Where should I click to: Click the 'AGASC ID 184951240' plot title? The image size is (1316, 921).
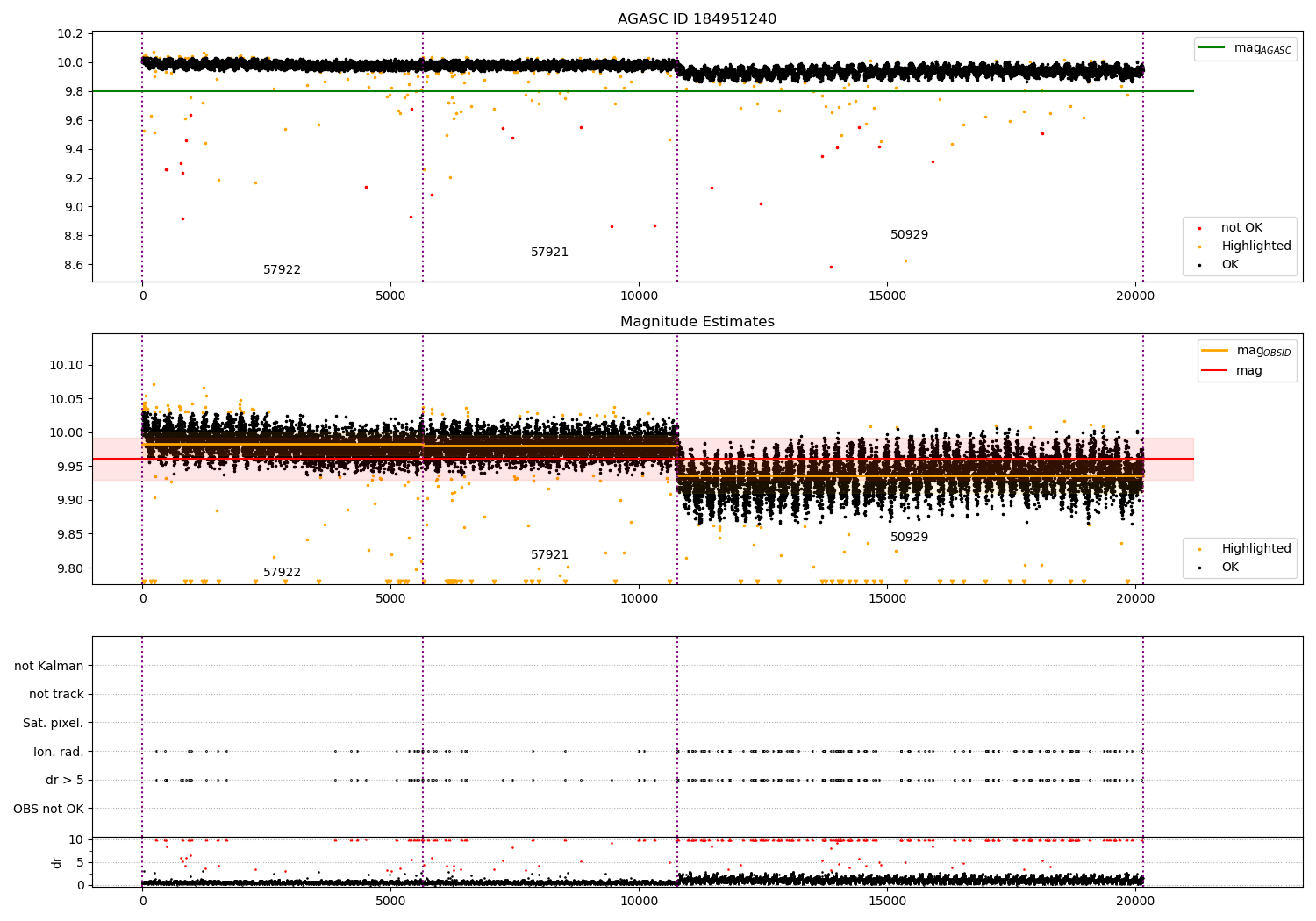pyautogui.click(x=697, y=18)
